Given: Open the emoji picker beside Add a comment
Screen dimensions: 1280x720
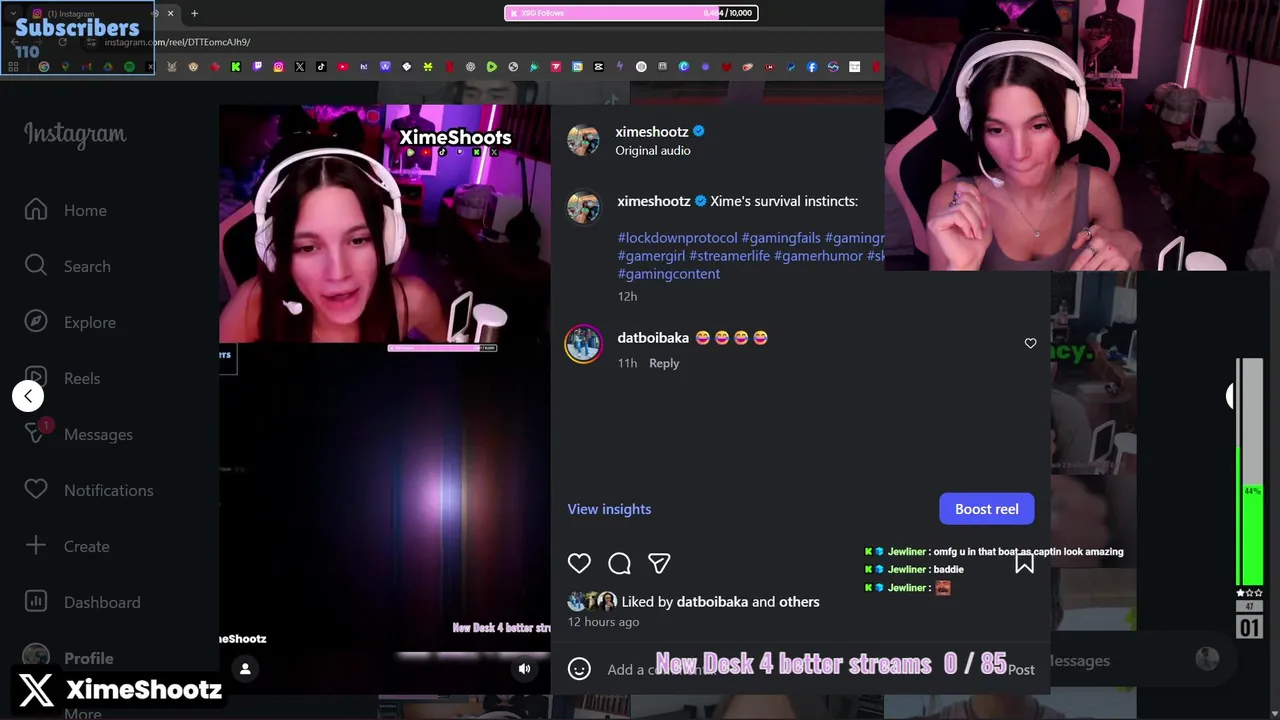Looking at the screenshot, I should pyautogui.click(x=579, y=669).
